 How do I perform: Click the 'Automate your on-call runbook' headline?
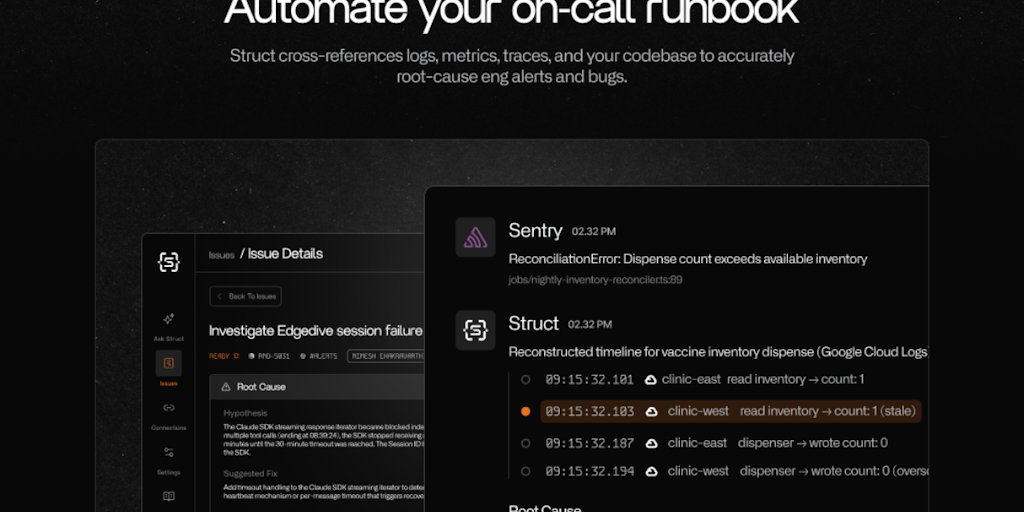tap(511, 13)
